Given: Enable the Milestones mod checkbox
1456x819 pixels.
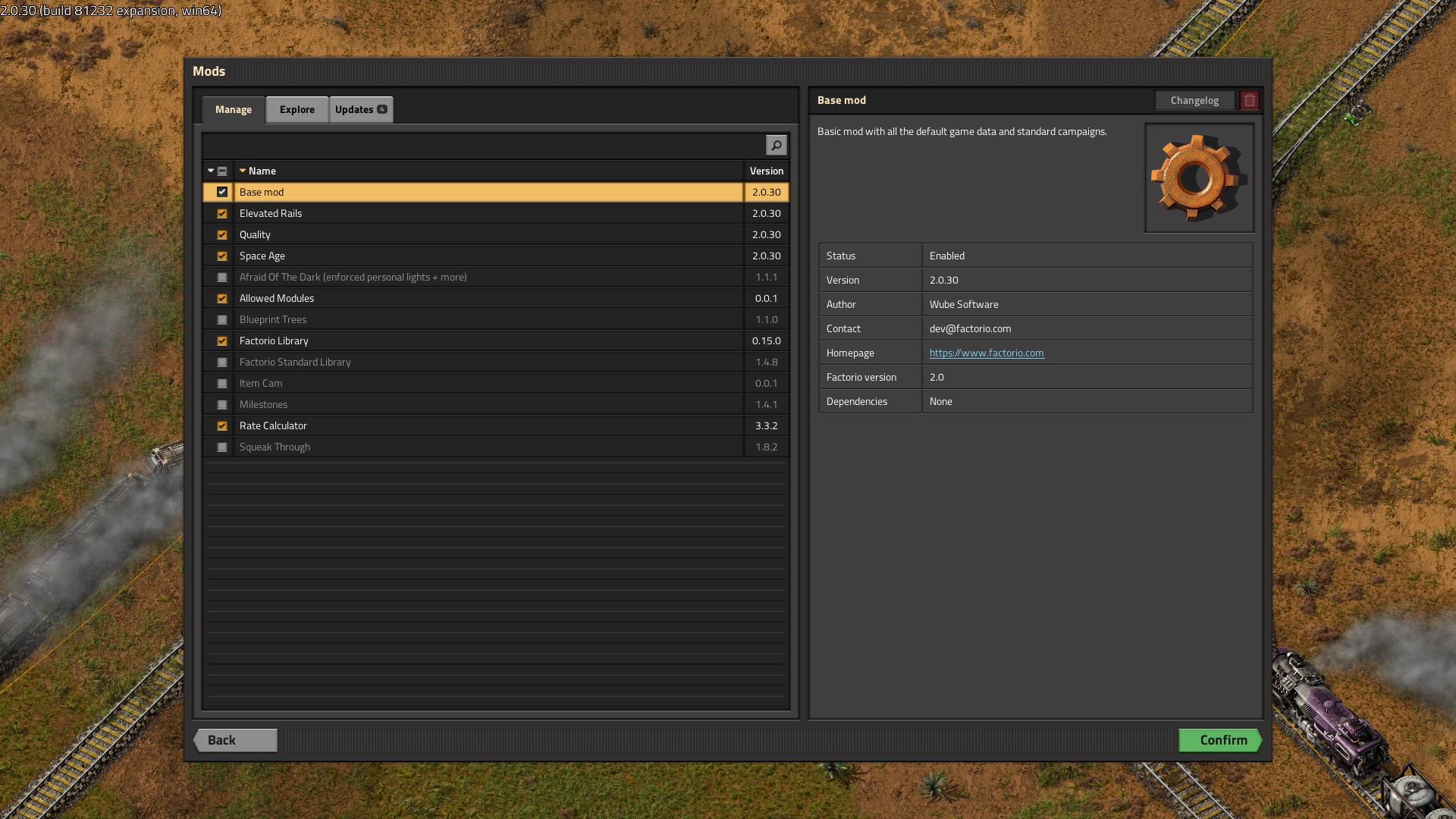Looking at the screenshot, I should [x=222, y=404].
